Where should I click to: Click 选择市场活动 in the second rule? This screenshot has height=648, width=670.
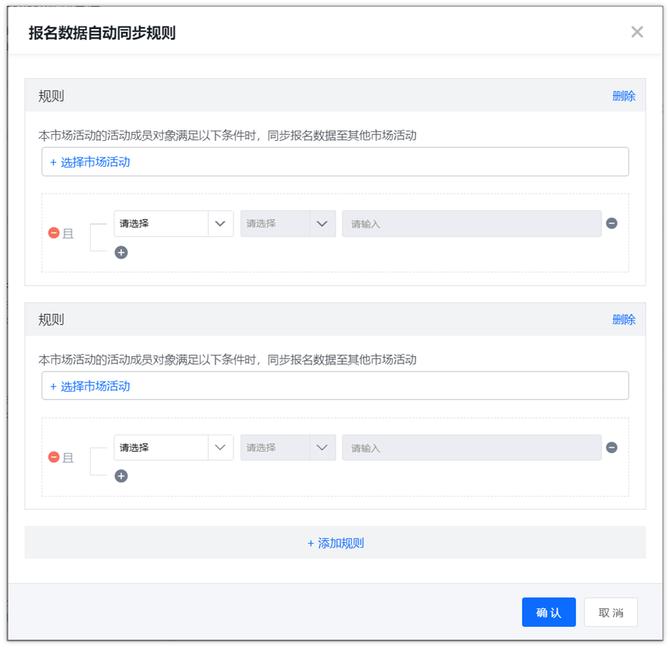(90, 386)
